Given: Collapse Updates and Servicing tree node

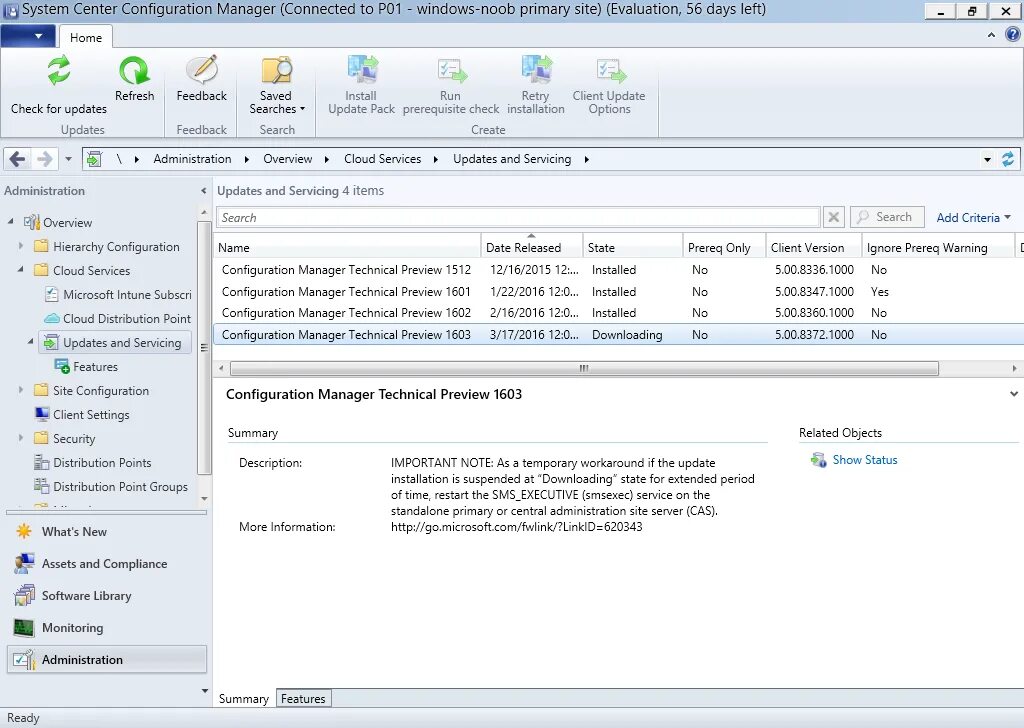Looking at the screenshot, I should (x=31, y=341).
